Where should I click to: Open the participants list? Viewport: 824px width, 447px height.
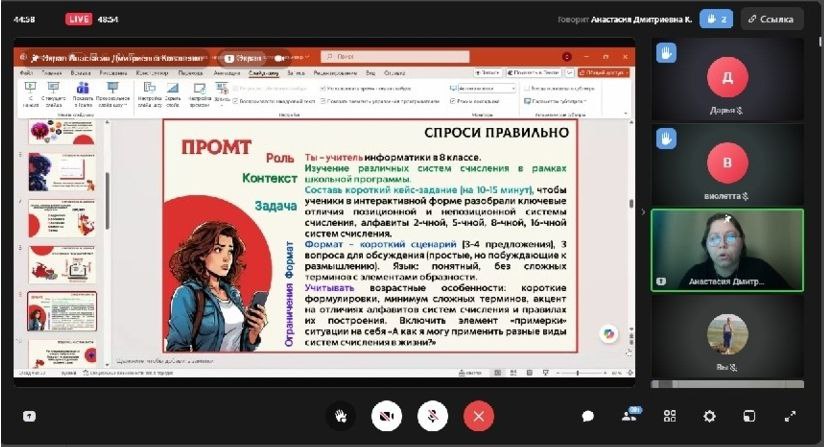click(632, 416)
